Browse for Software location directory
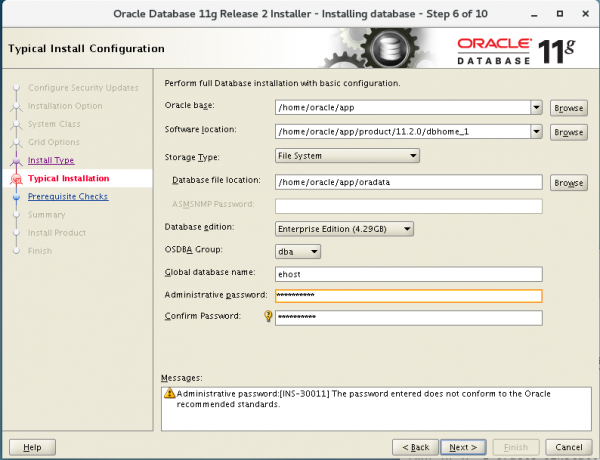 pos(568,132)
